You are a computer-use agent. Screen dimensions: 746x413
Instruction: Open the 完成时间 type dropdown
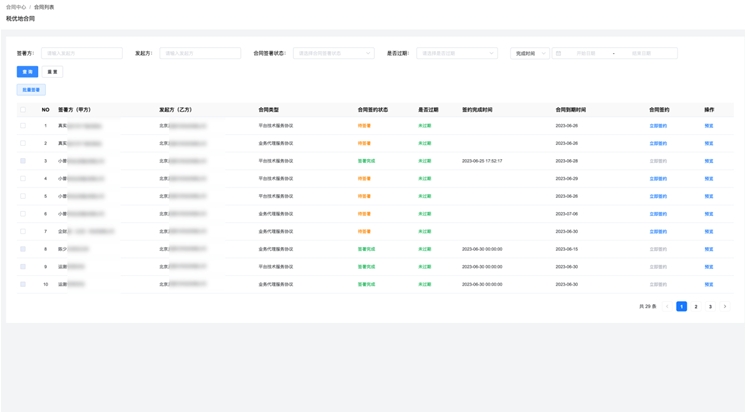(530, 53)
